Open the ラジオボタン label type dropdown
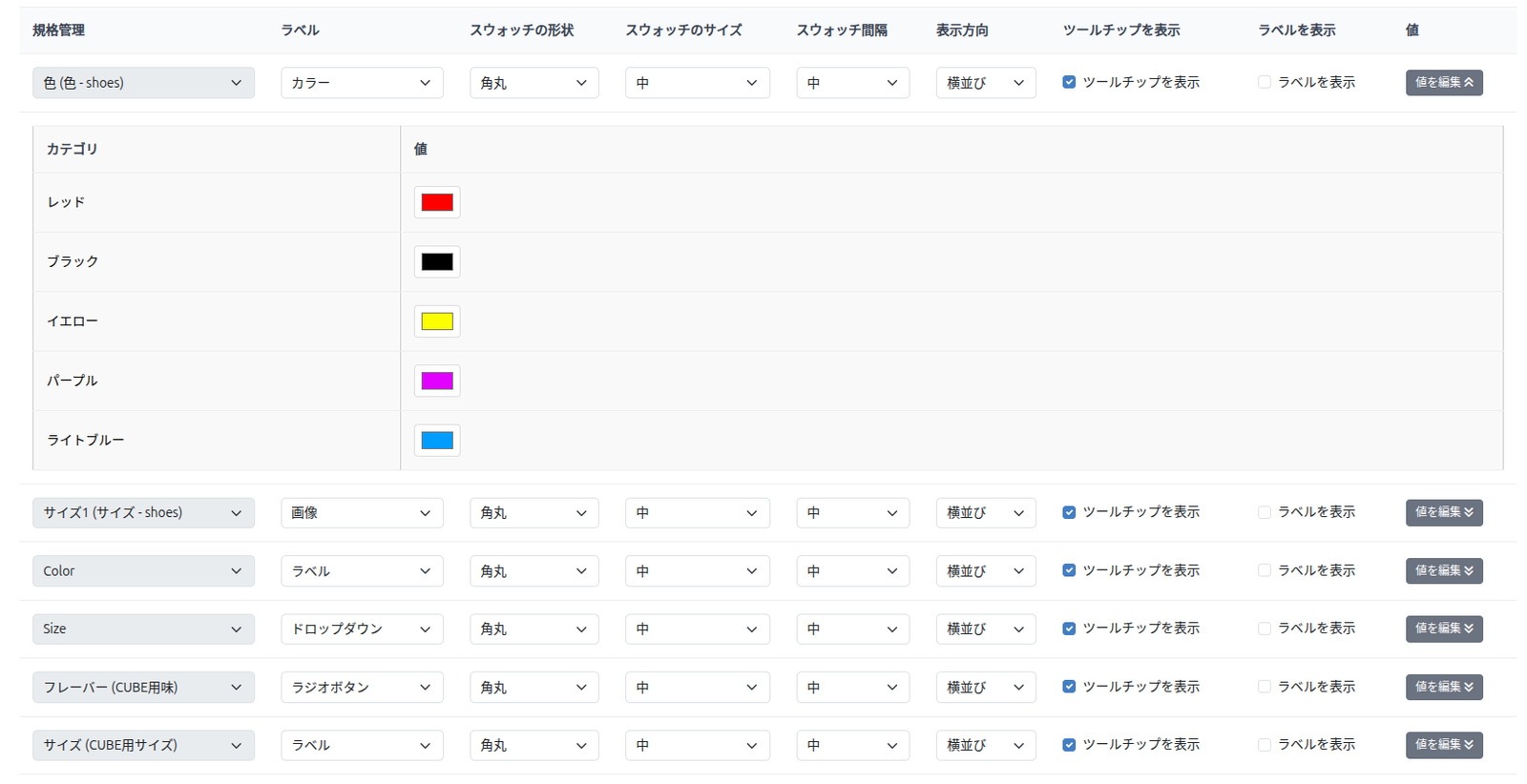The width and height of the screenshot is (1527, 784). (362, 688)
